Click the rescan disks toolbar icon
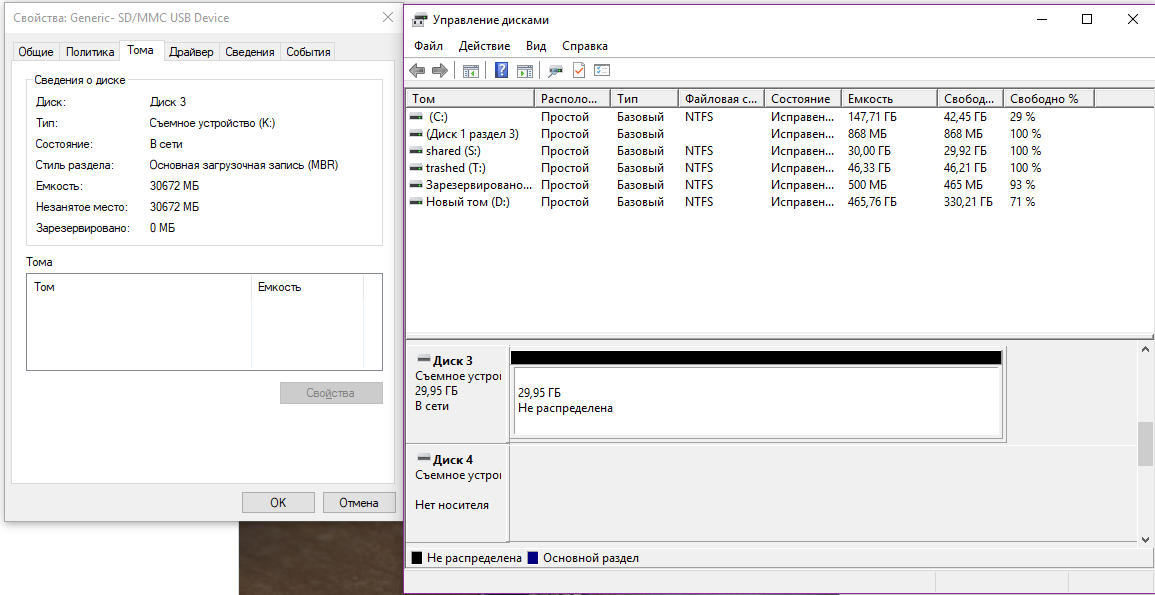Screen dimensions: 1155x595 point(556,70)
